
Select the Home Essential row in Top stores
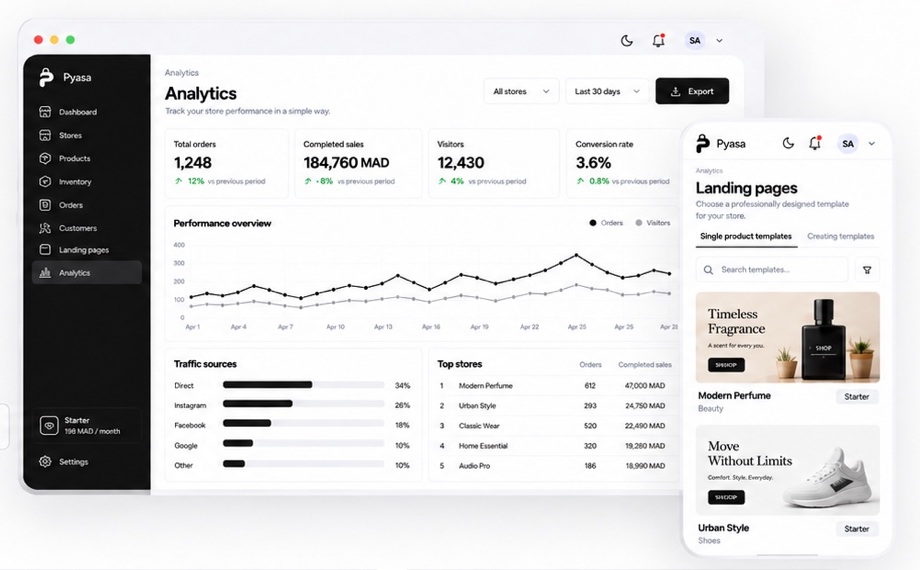click(x=554, y=446)
